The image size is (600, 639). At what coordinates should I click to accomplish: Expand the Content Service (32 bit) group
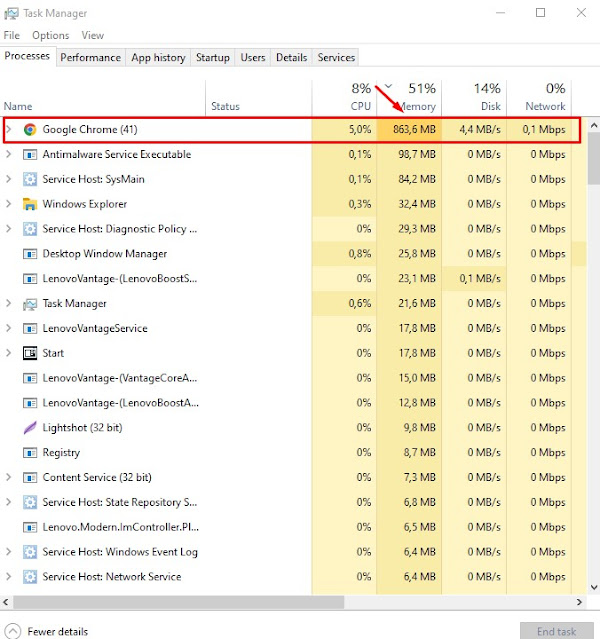tap(9, 477)
